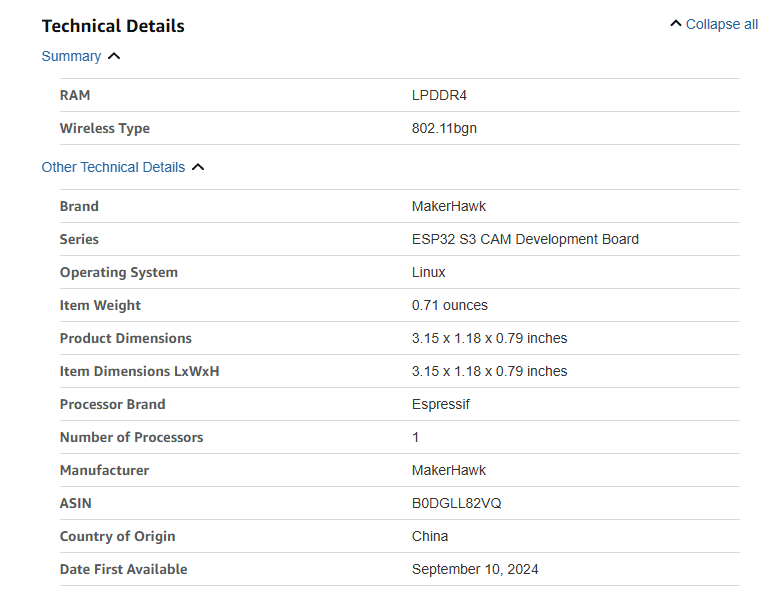Select the LPDDR4 value
This screenshot has width=776, height=604.
439,95
